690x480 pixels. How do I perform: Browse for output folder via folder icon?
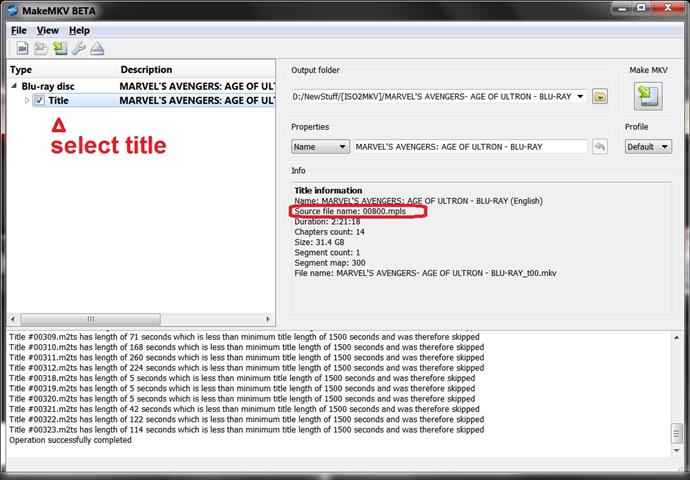click(600, 96)
